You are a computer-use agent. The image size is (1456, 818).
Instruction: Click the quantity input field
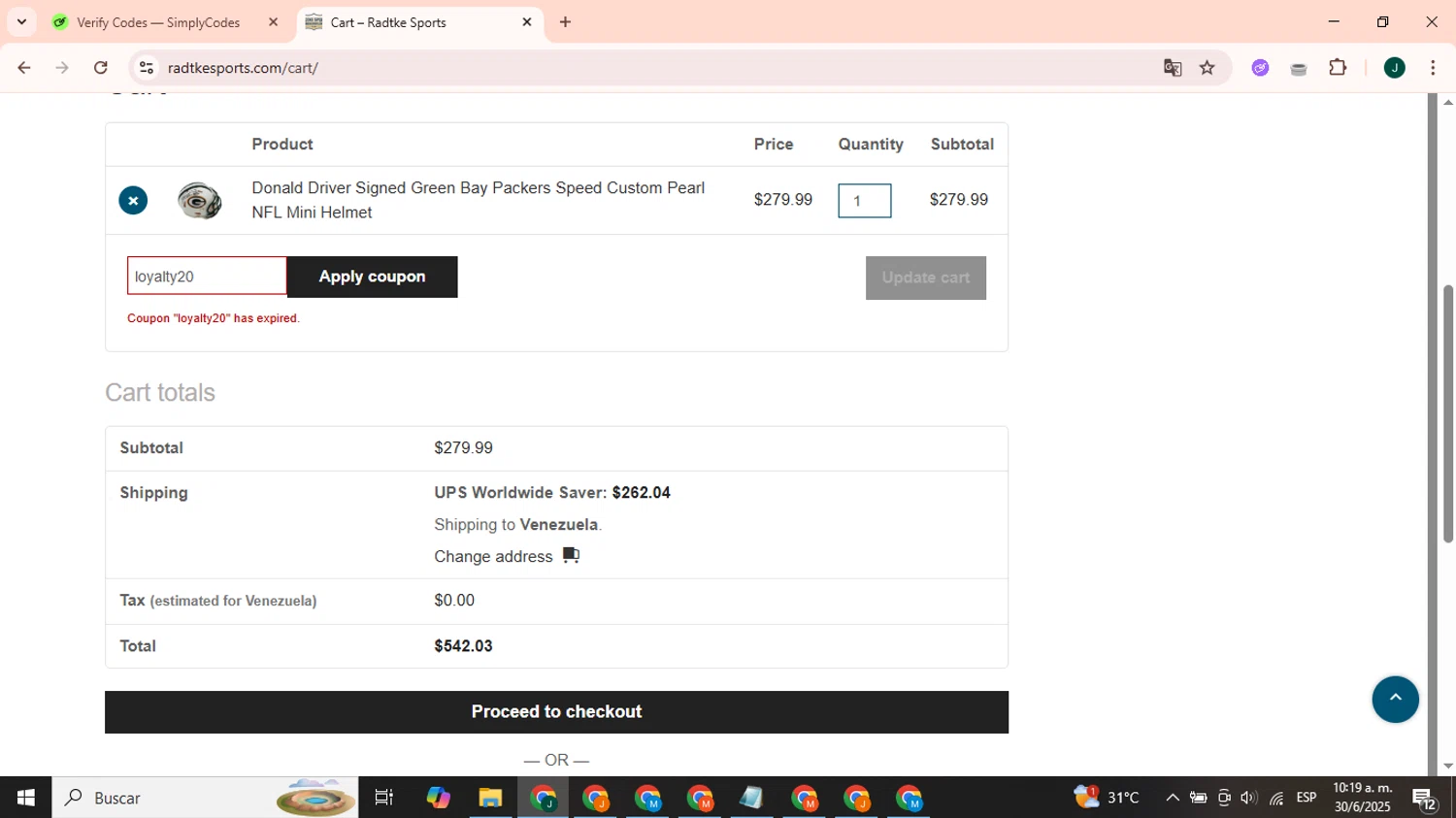[x=864, y=201]
